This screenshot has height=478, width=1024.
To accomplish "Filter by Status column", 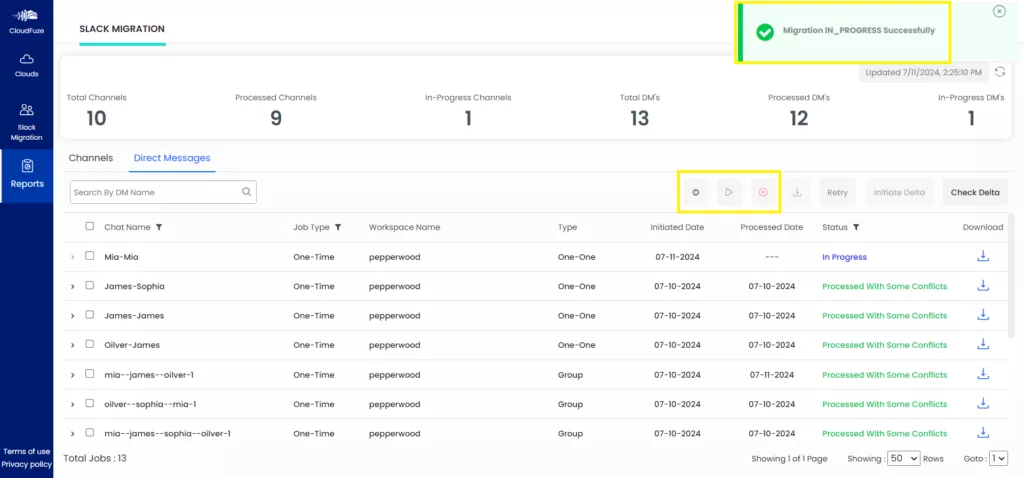I will [x=856, y=227].
